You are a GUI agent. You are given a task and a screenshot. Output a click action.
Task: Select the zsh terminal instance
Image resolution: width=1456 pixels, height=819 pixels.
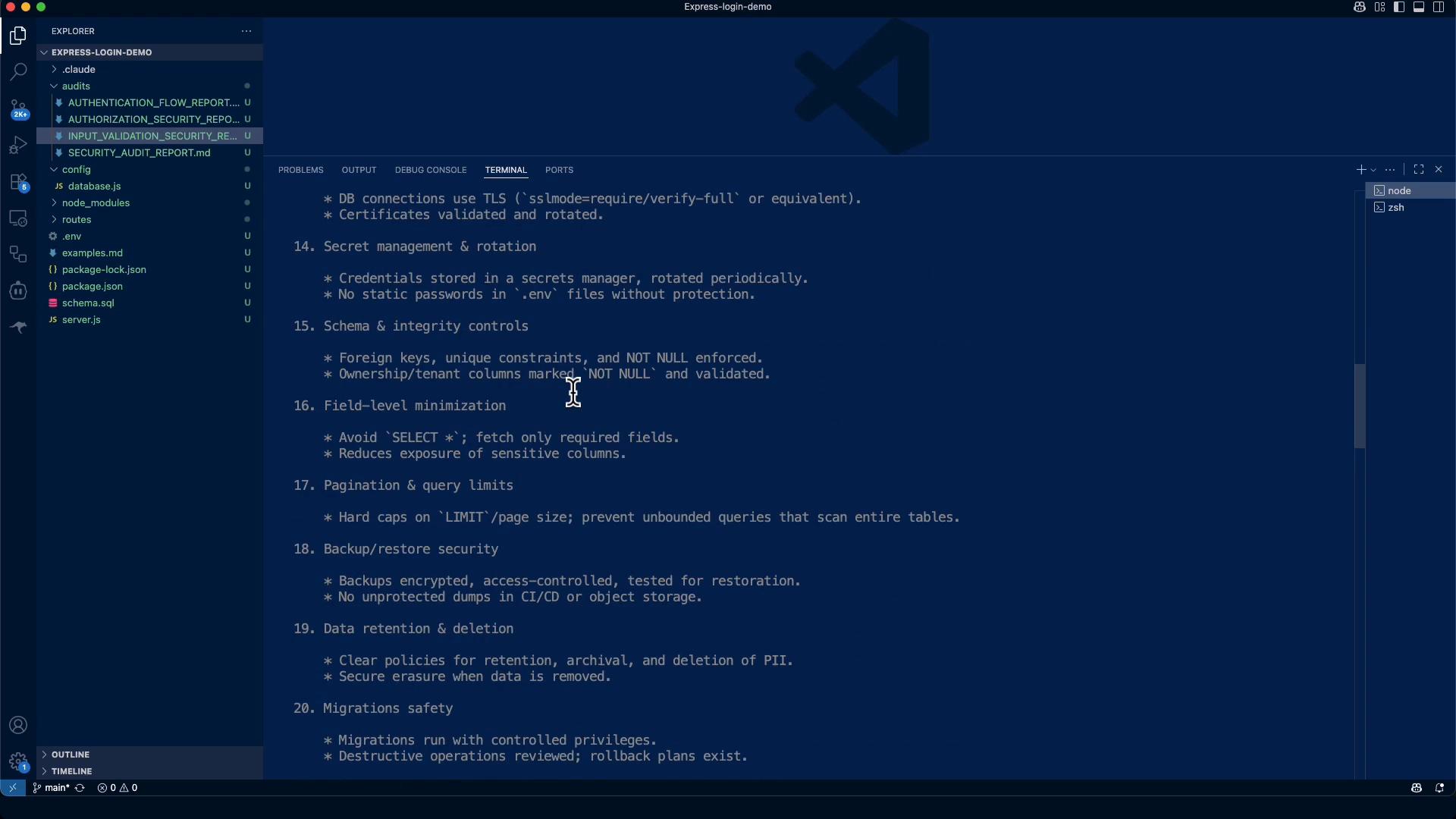(x=1410, y=207)
